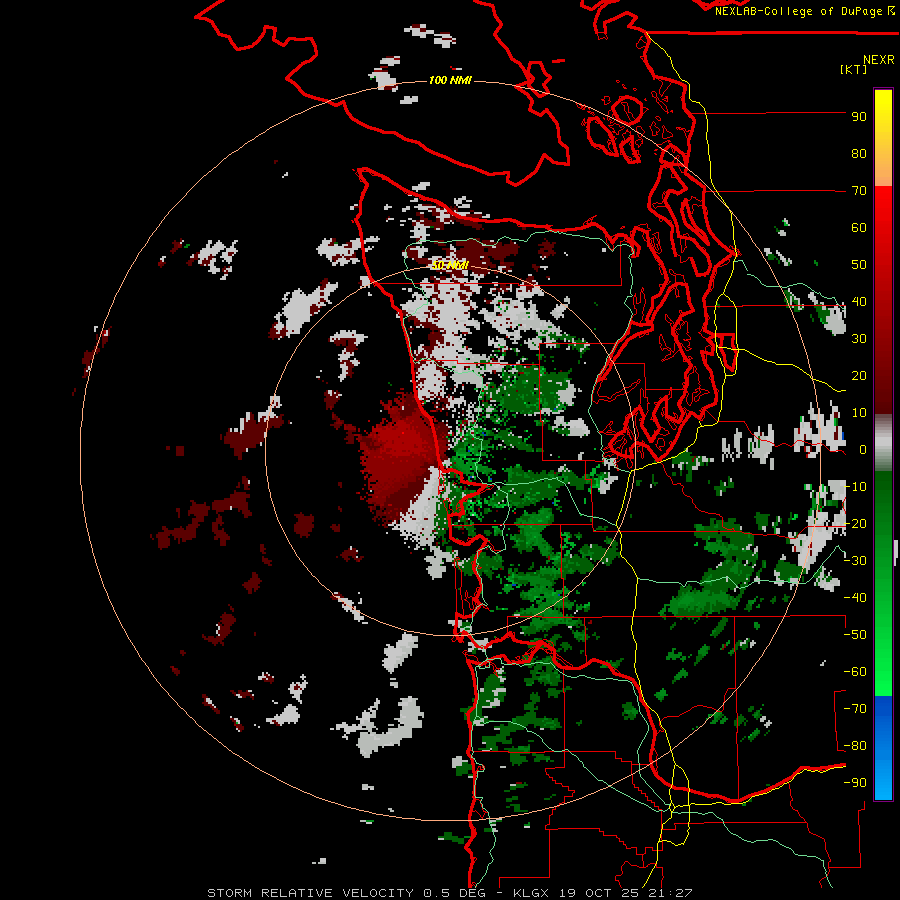Screen dimensions: 900x900
Task: Click the 20 value on the velocity scale
Action: [859, 376]
